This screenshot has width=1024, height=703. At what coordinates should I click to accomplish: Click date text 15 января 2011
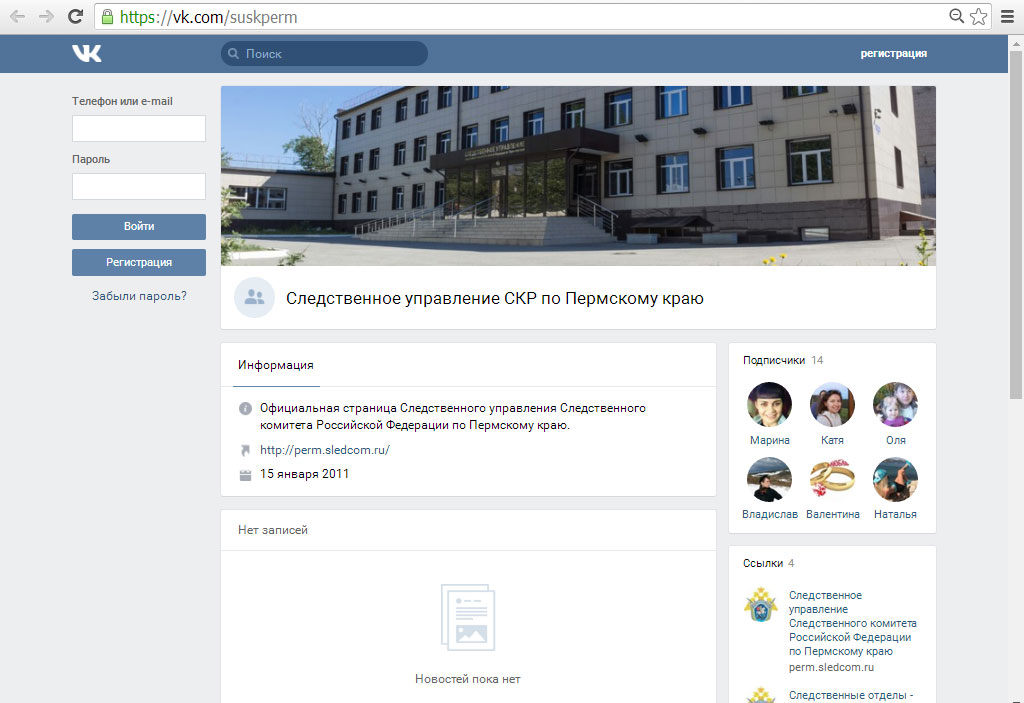[x=304, y=474]
